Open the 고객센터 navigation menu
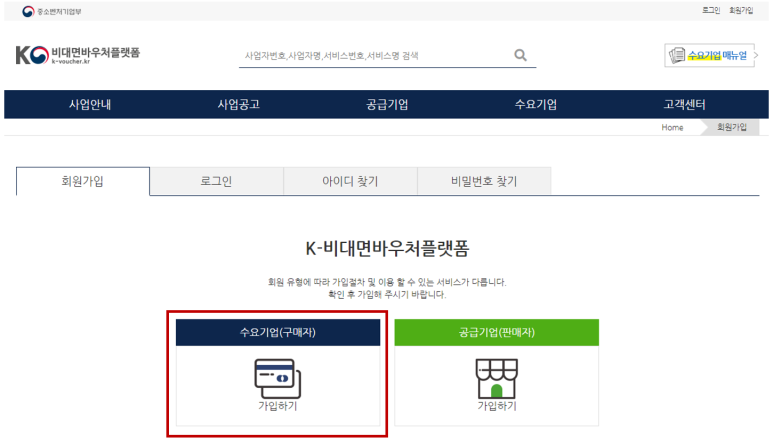Screen dimensions: 773x445 click(x=684, y=104)
